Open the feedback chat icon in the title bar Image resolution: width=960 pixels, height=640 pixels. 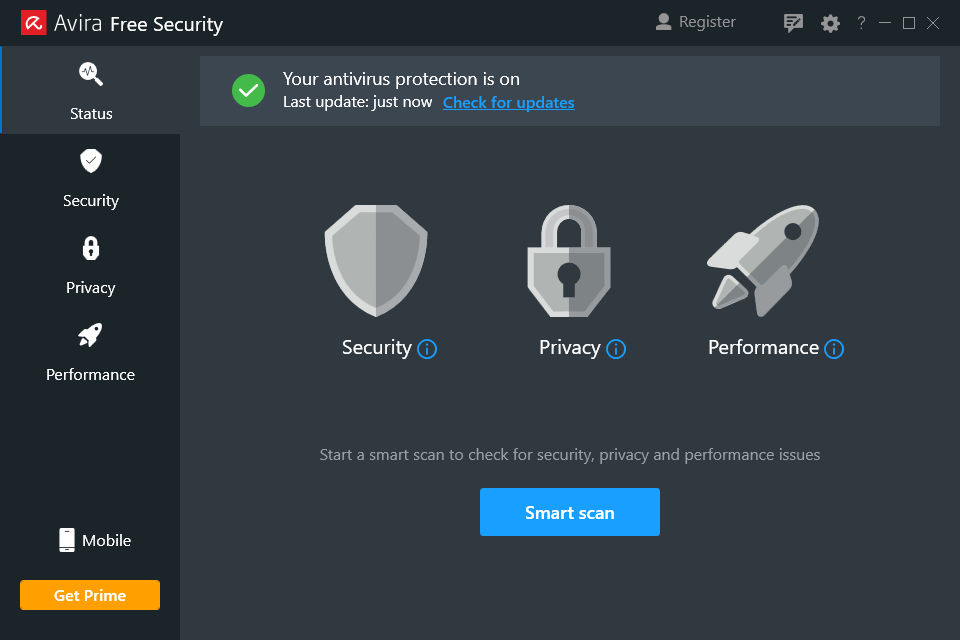click(x=793, y=22)
